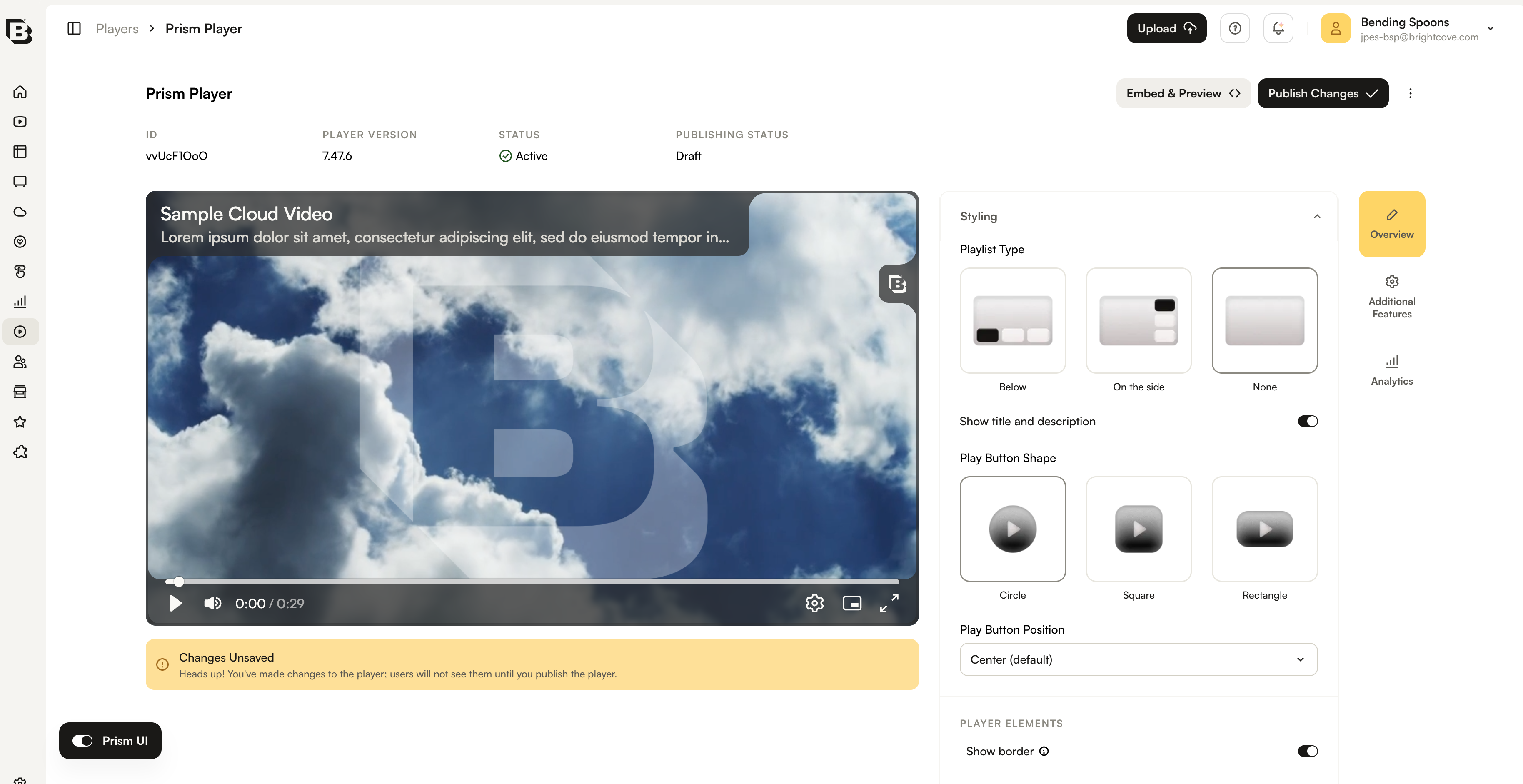Click the Active status text

[x=532, y=156]
